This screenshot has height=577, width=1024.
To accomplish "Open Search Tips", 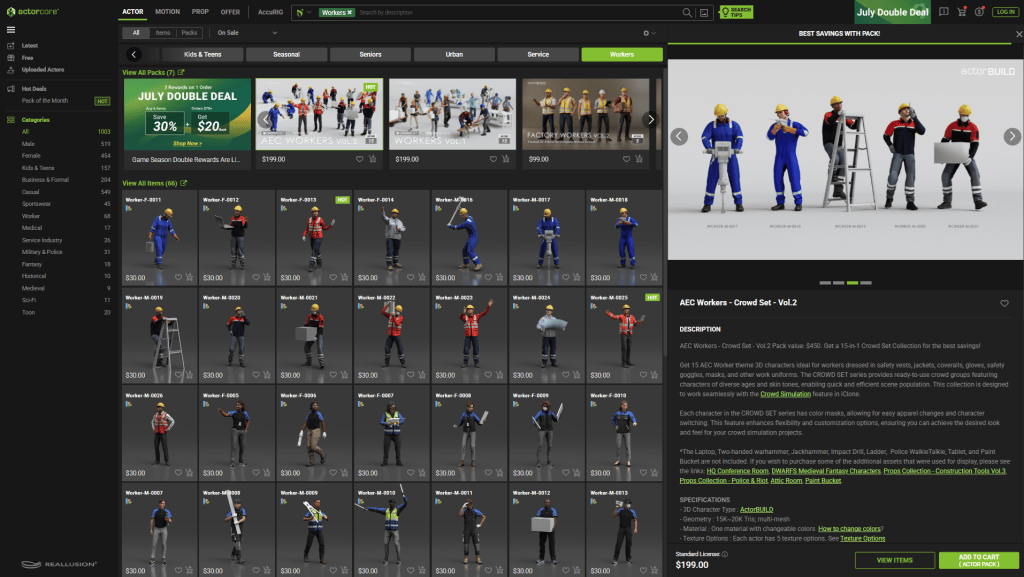I will (x=736, y=12).
